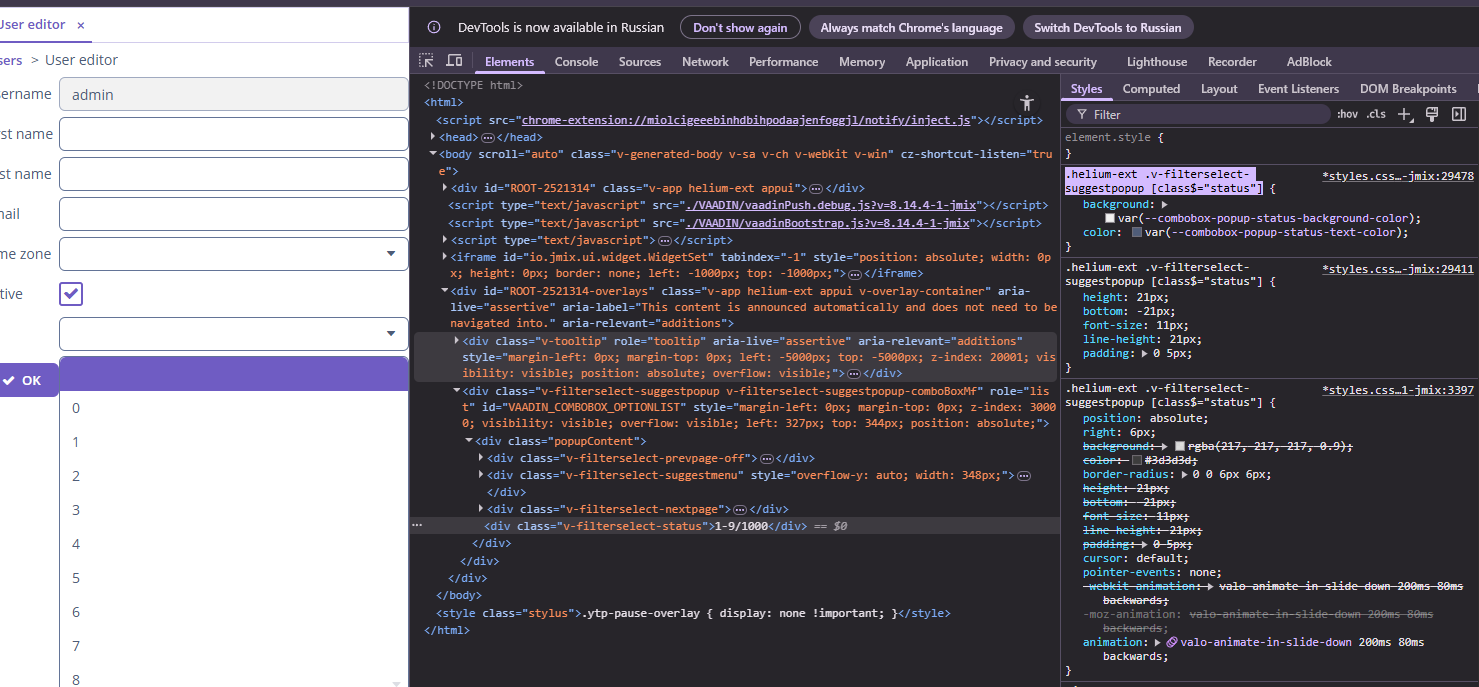The height and width of the screenshot is (687, 1479).
Task: Expand the v-filterselect-prevpage-off node
Action: [481, 458]
